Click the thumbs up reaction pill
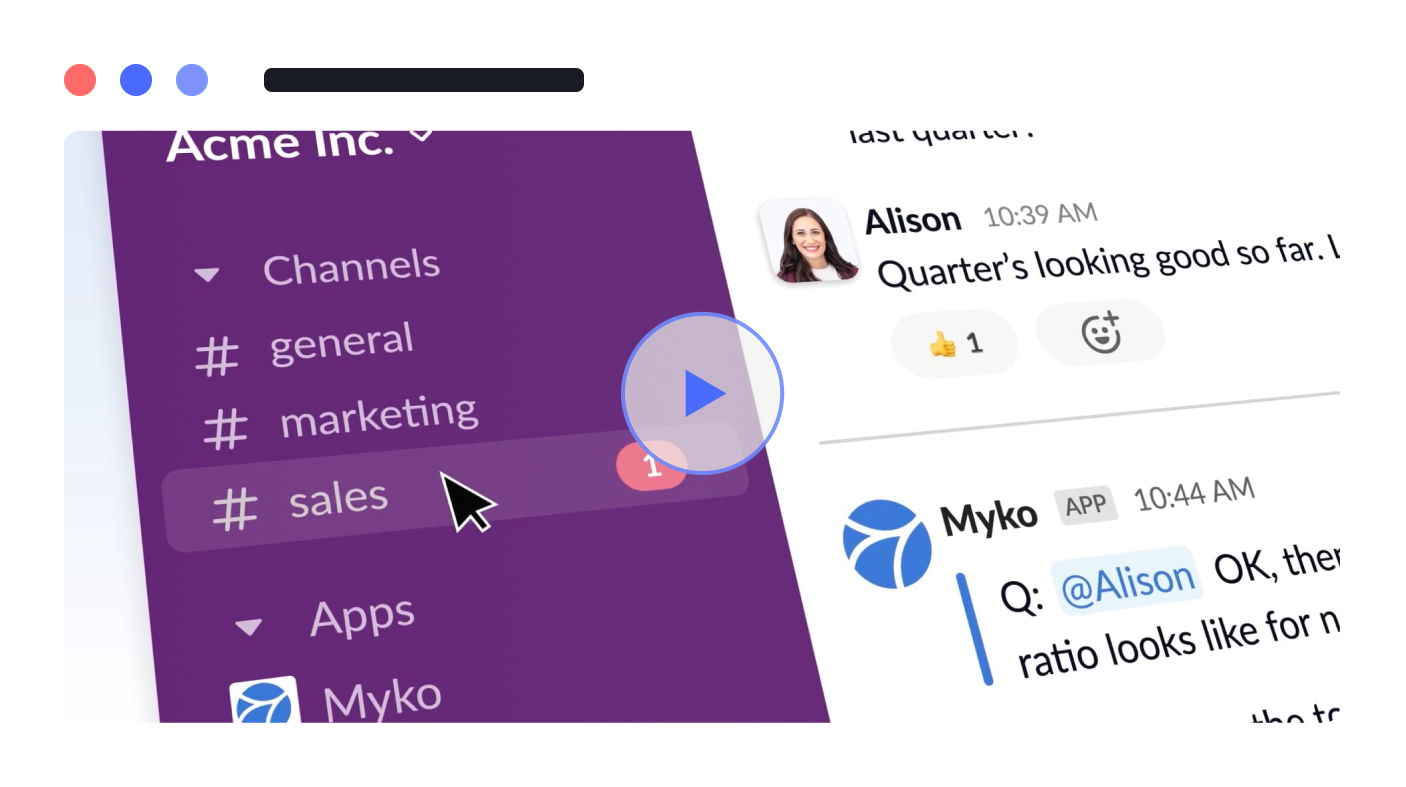The width and height of the screenshot is (1406, 787). coord(955,344)
